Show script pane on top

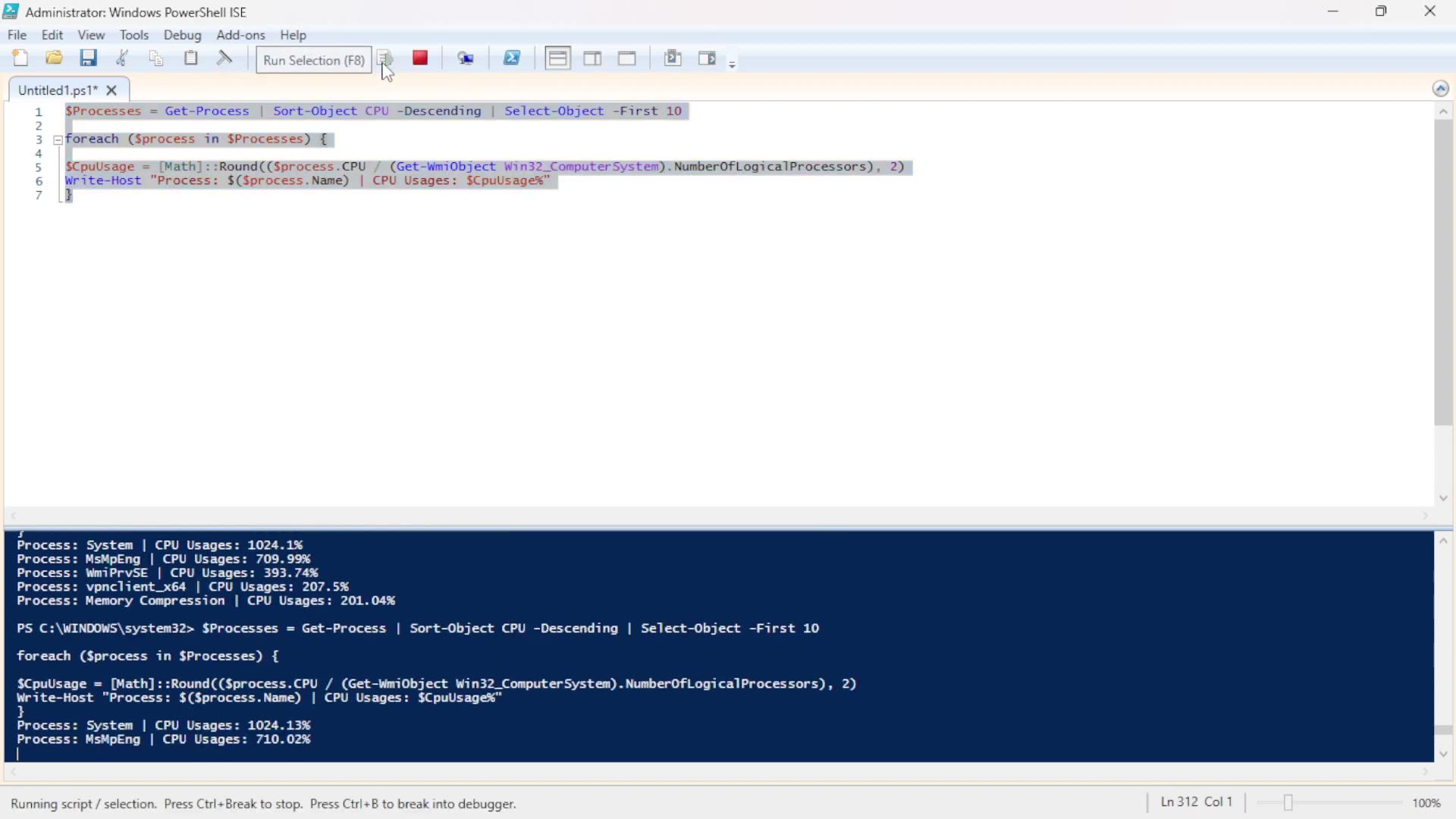(557, 58)
